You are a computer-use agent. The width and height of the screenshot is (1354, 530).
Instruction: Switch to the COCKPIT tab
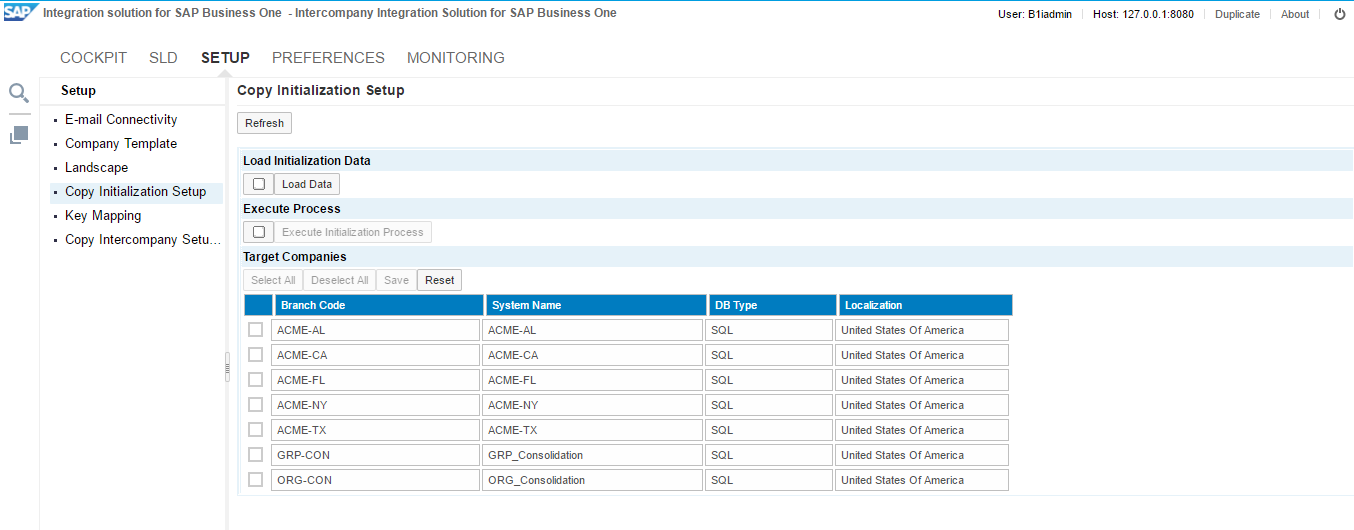click(x=93, y=58)
